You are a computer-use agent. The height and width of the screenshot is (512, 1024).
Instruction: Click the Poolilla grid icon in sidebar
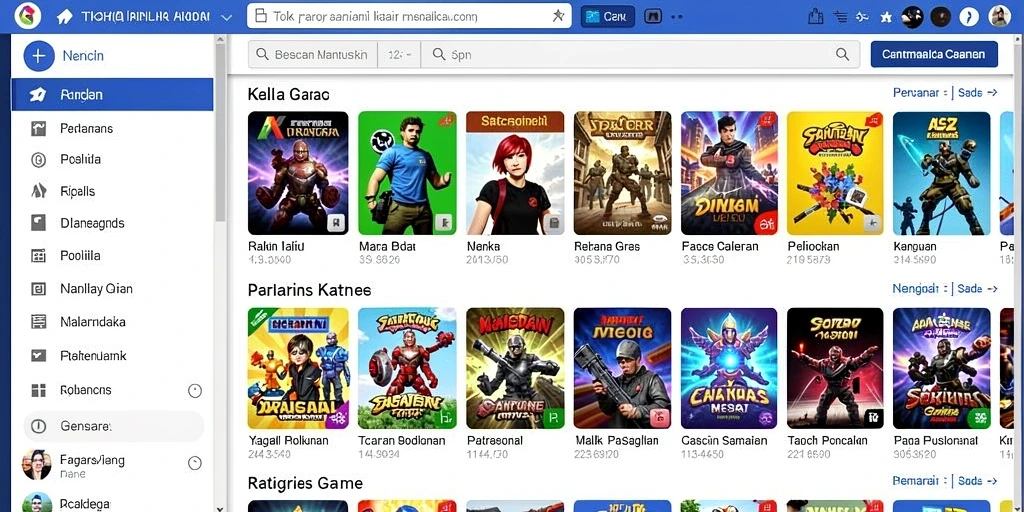[x=39, y=255]
